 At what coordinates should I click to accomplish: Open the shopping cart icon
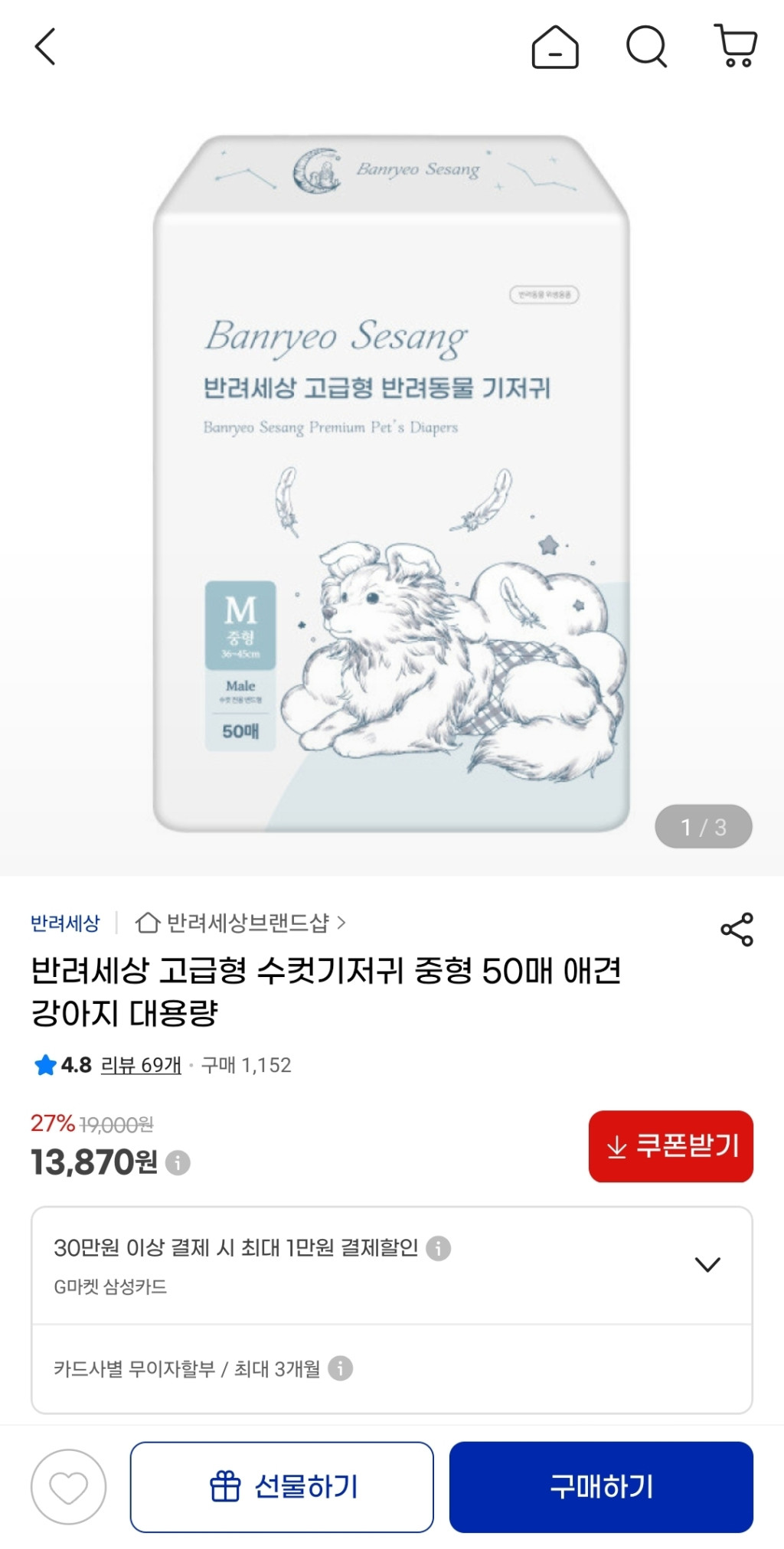[x=736, y=46]
